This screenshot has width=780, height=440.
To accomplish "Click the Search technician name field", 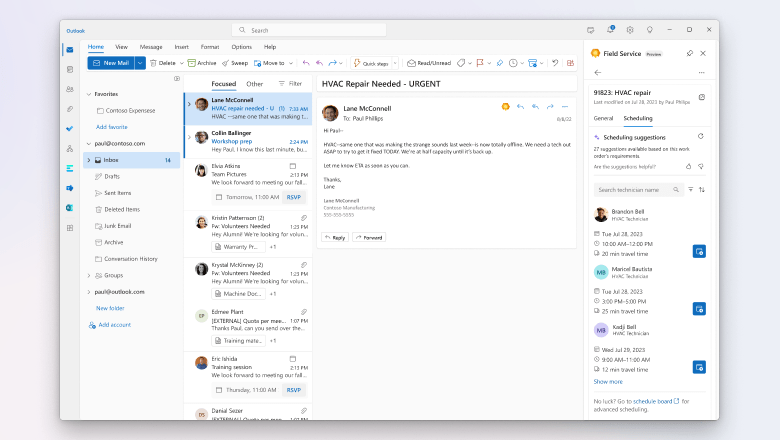I will 637,189.
